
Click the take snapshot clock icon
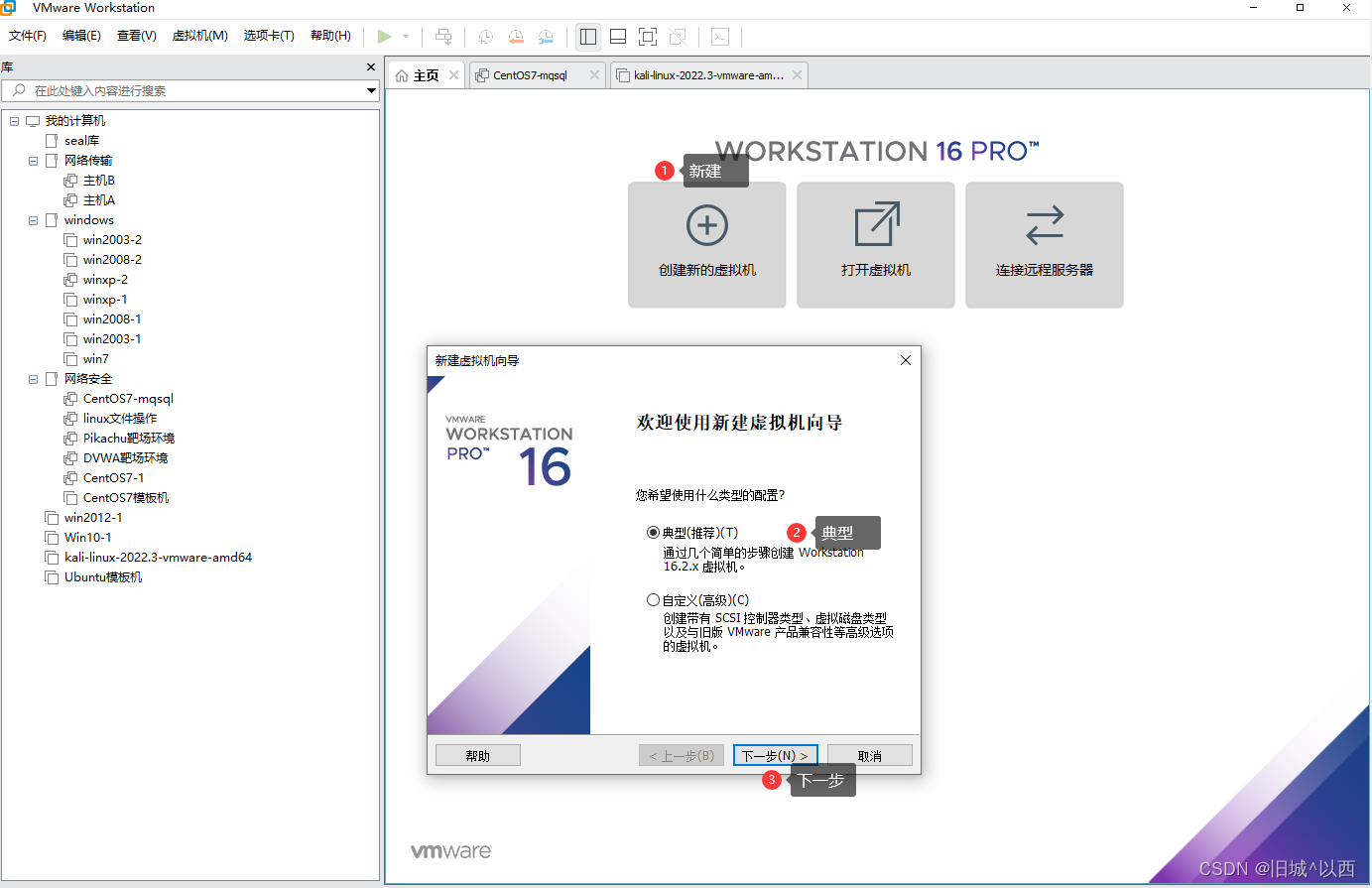pyautogui.click(x=485, y=37)
